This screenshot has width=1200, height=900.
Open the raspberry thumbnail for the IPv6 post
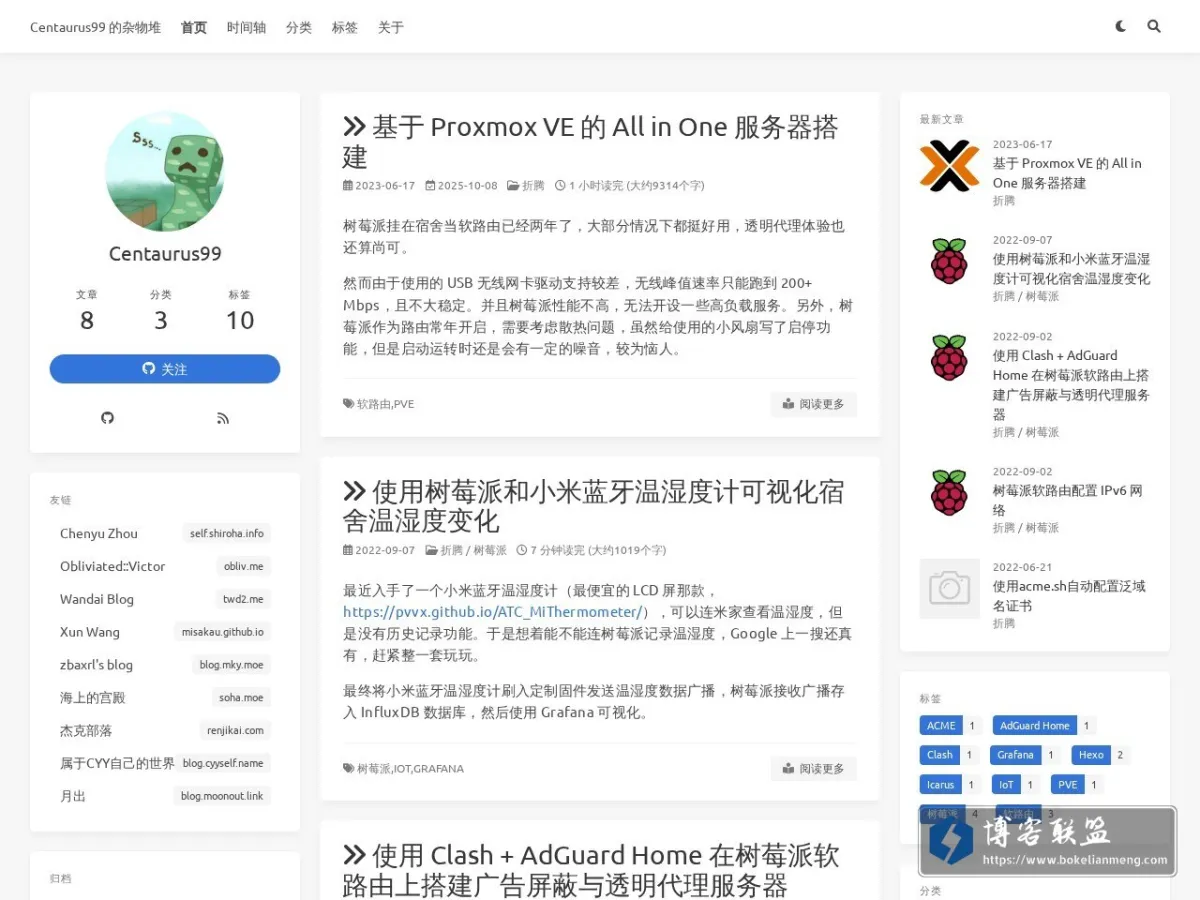(949, 492)
